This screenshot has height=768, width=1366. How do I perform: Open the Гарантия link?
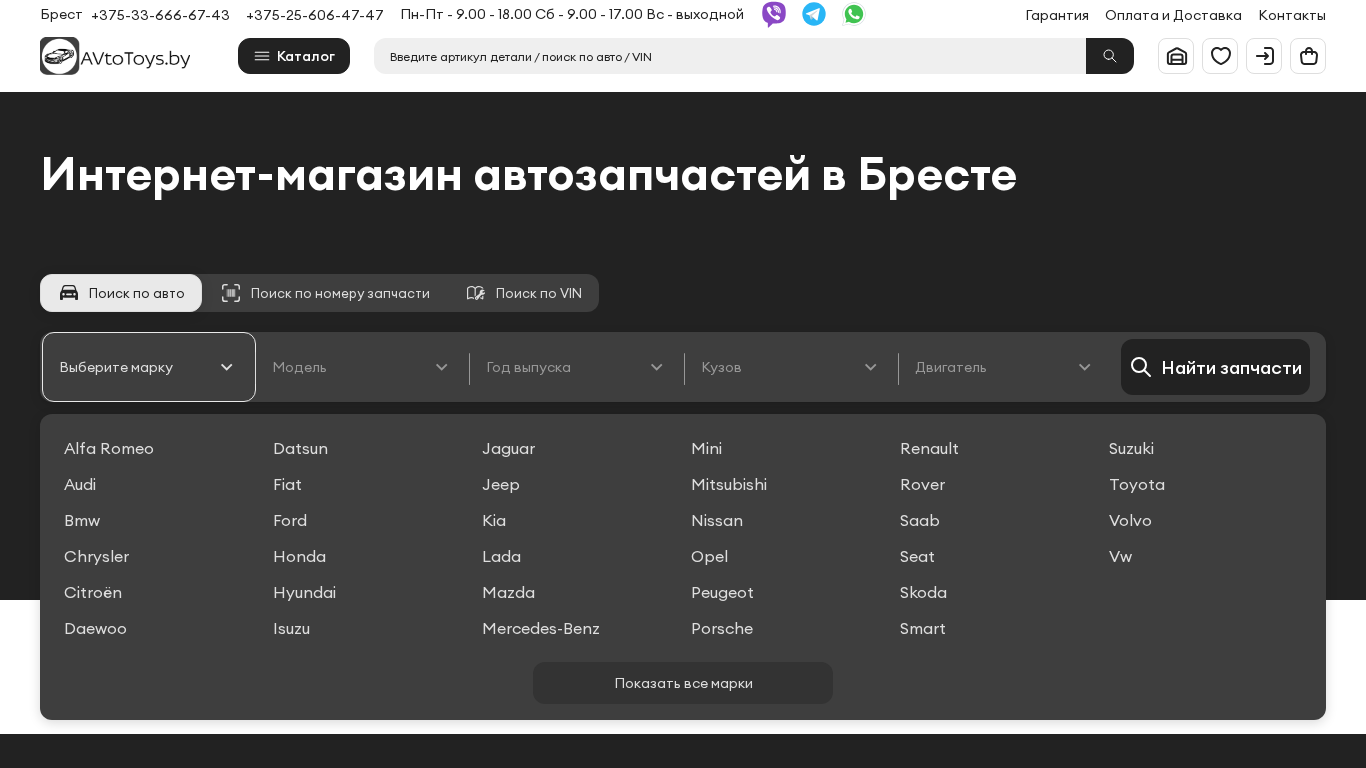pyautogui.click(x=1057, y=15)
